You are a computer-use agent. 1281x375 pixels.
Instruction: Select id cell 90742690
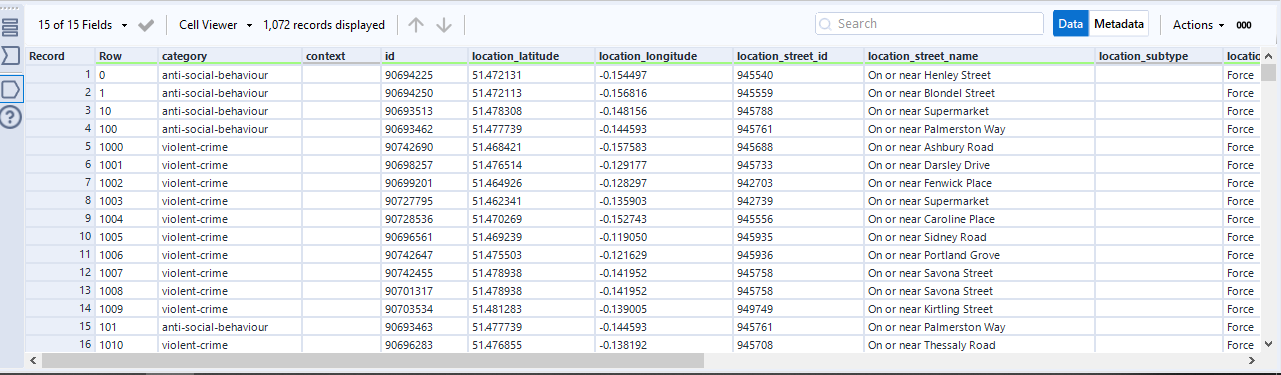tap(424, 147)
